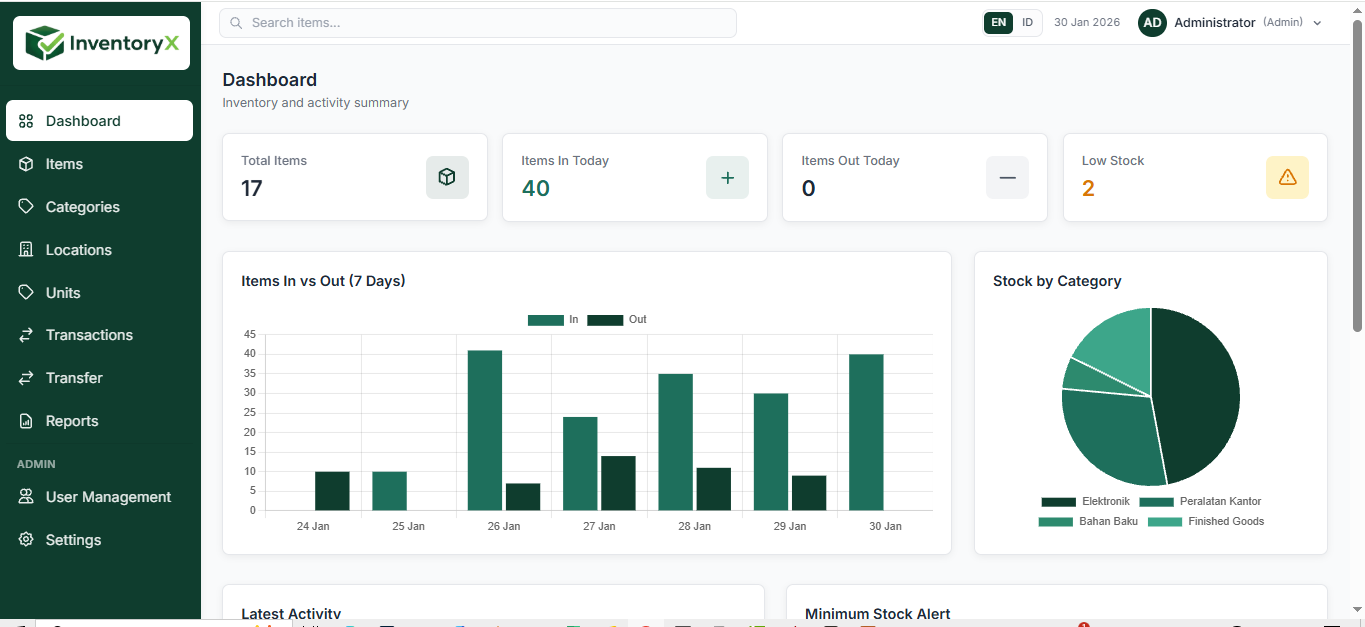Screen dimensions: 1365x627
Task: Open the admin role chevron next to Administrator
Action: click(1318, 23)
